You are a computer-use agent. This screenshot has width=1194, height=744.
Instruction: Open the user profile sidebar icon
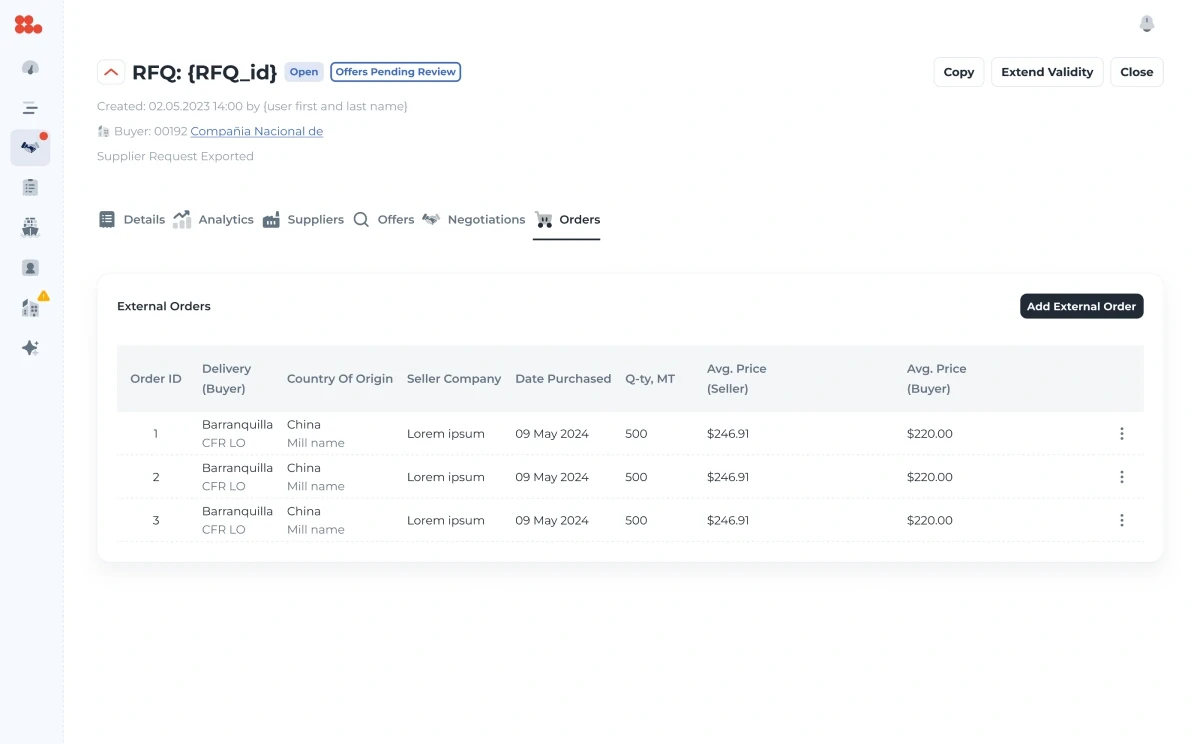tap(30, 268)
